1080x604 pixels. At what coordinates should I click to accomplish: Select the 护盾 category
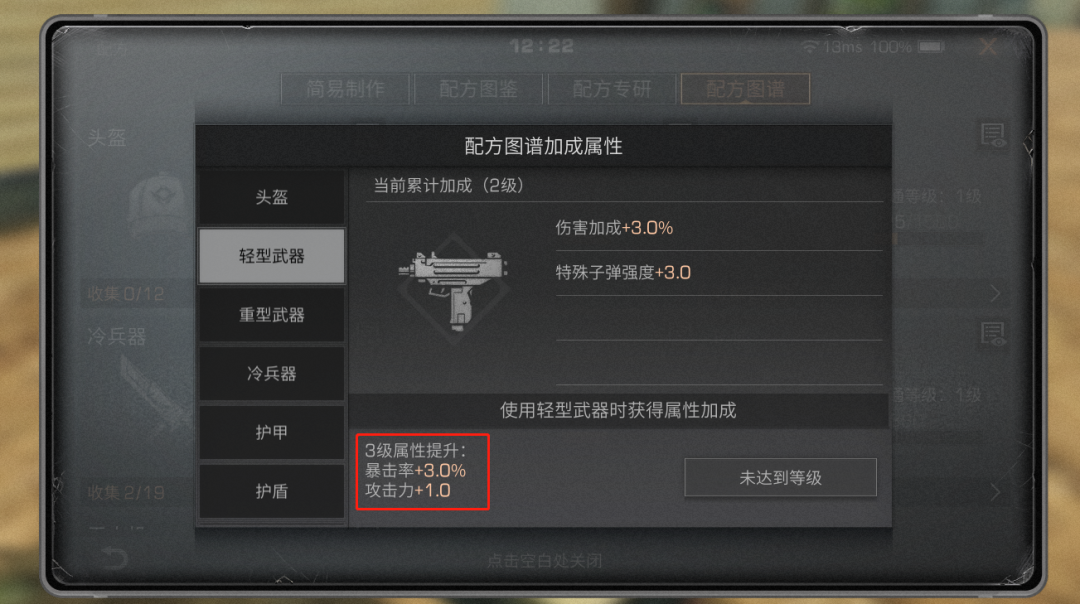[271, 491]
